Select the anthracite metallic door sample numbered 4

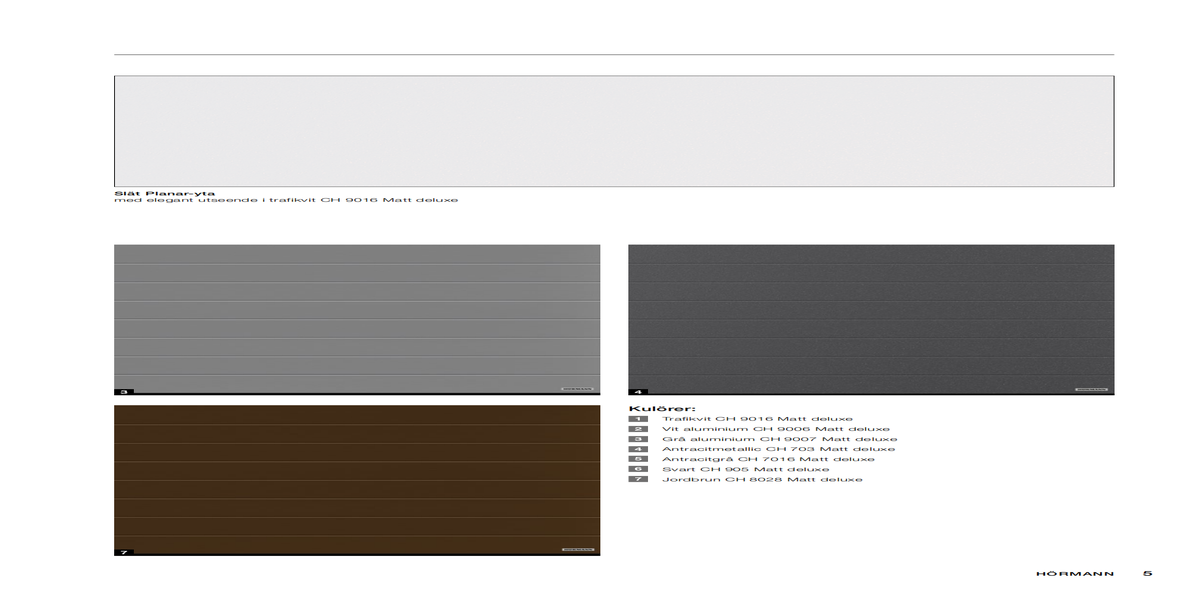[871, 319]
